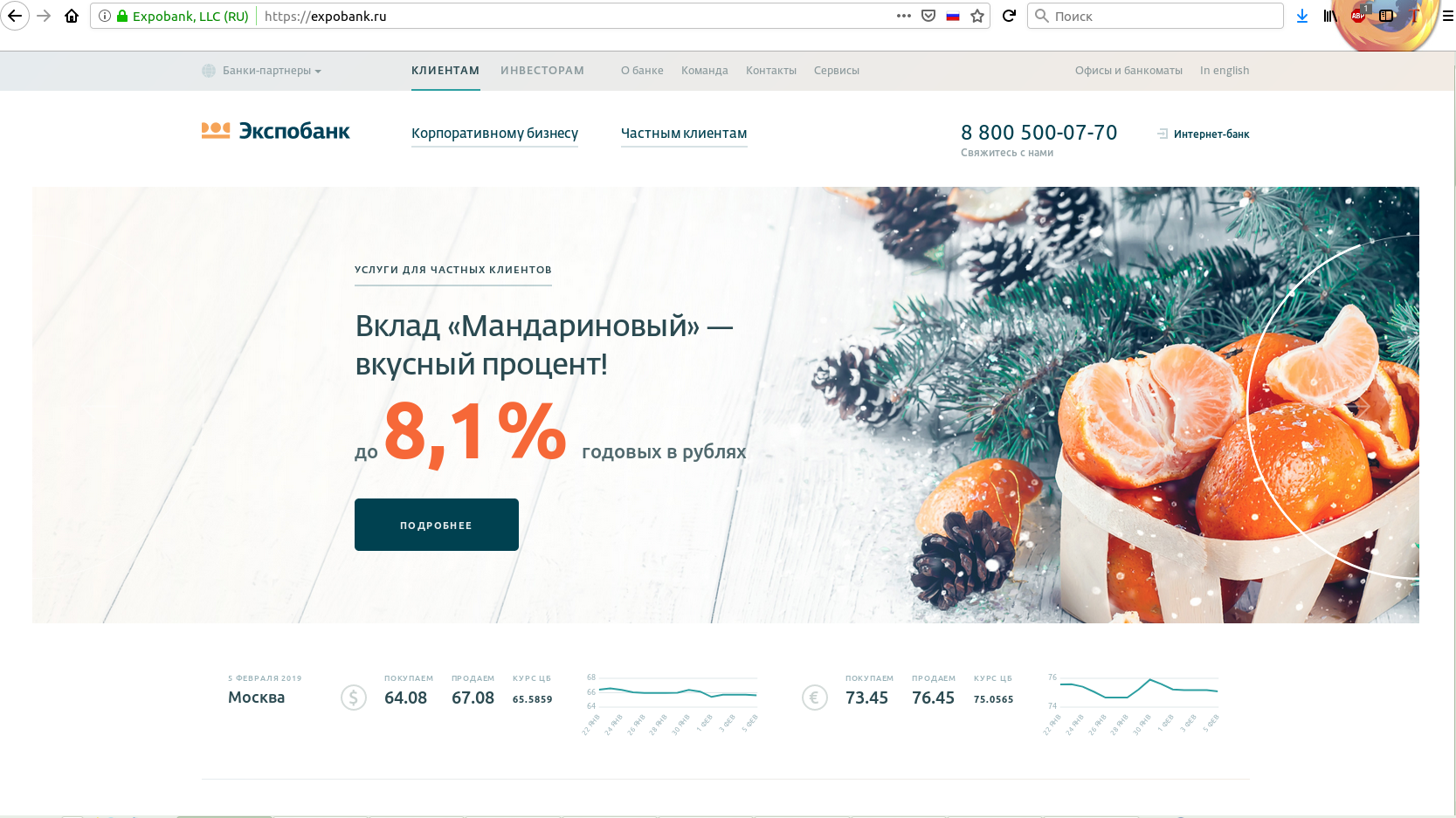Open the Pocket save icon
The image size is (1456, 818).
928,16
